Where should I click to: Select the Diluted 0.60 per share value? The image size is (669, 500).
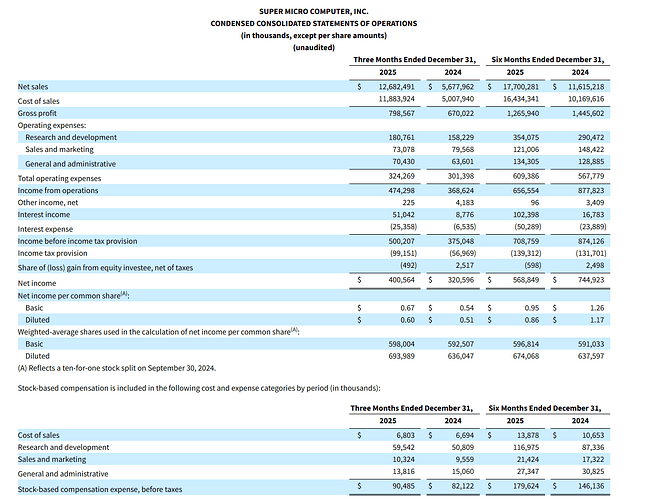[407, 320]
